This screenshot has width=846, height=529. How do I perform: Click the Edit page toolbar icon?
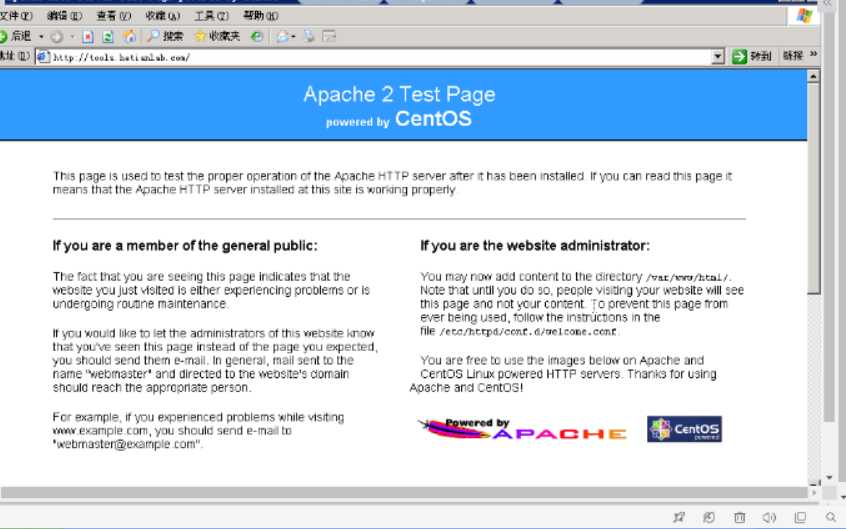(329, 37)
